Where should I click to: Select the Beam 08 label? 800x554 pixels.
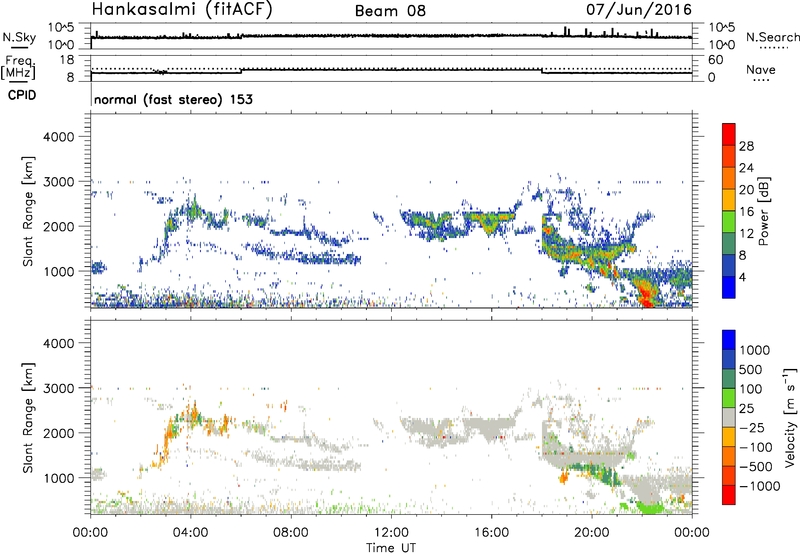390,11
